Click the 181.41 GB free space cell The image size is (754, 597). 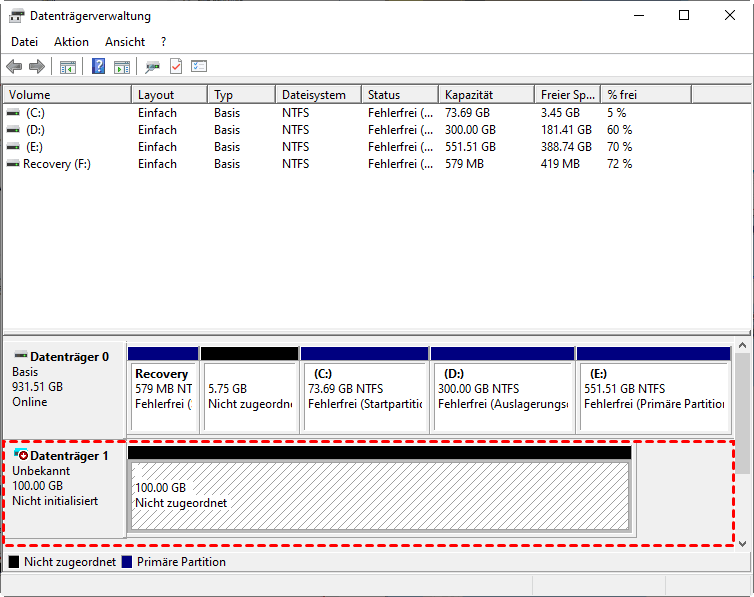[x=566, y=130]
